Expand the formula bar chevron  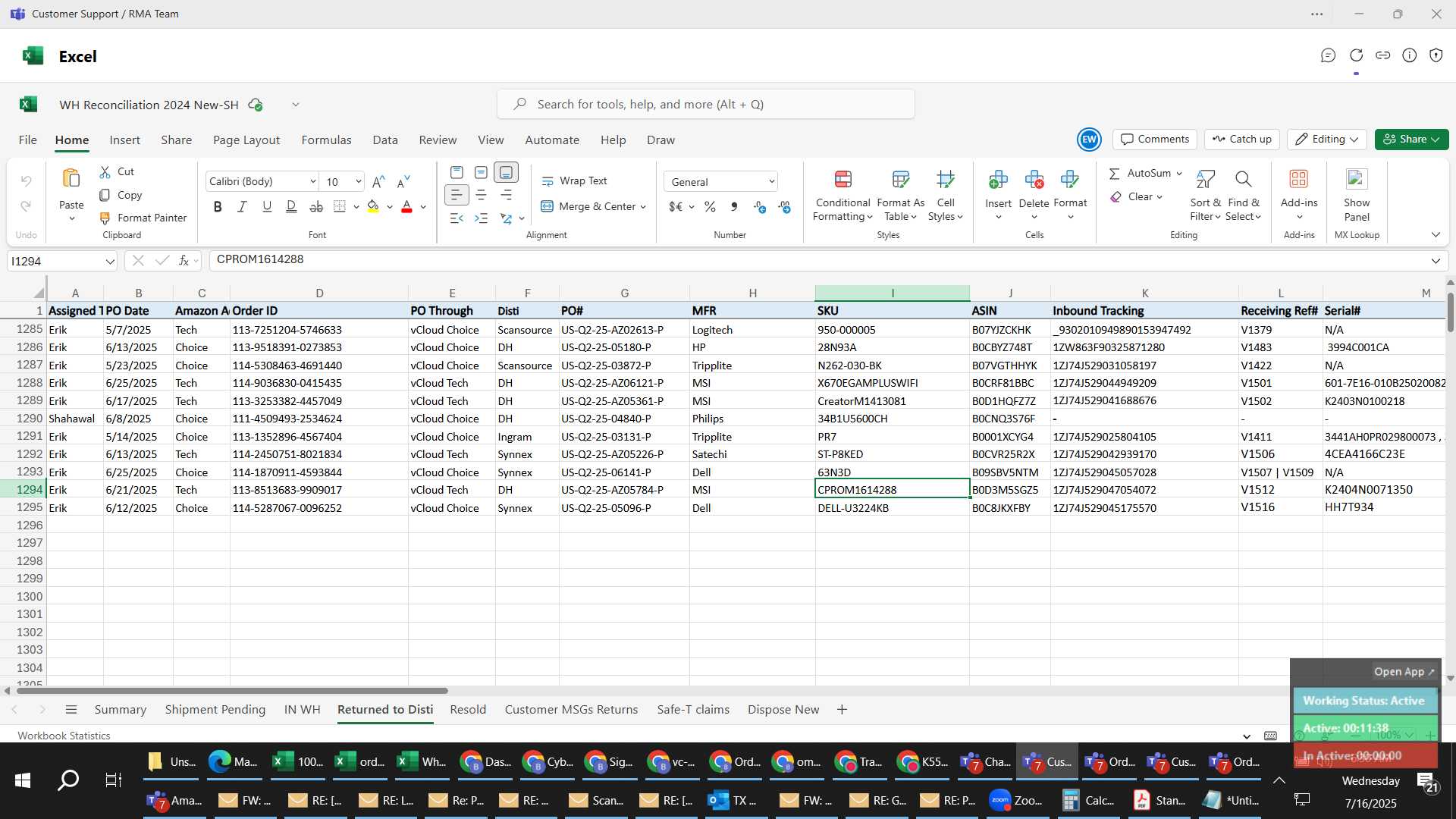pos(1436,261)
